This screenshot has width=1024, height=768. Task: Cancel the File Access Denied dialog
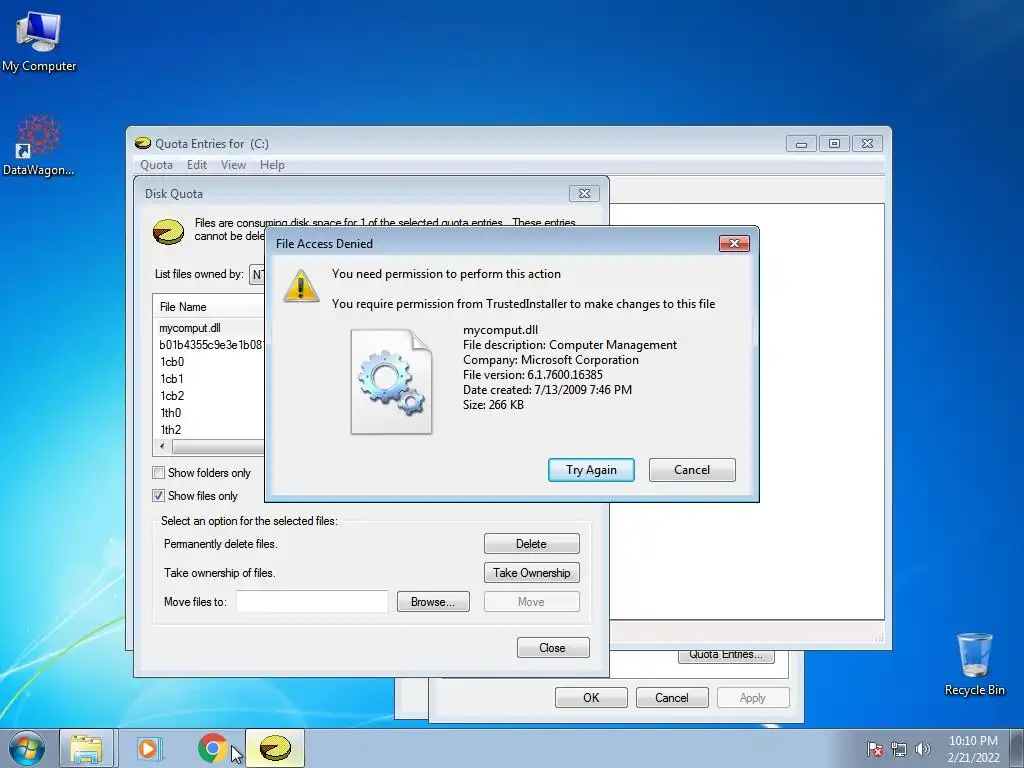[692, 470]
